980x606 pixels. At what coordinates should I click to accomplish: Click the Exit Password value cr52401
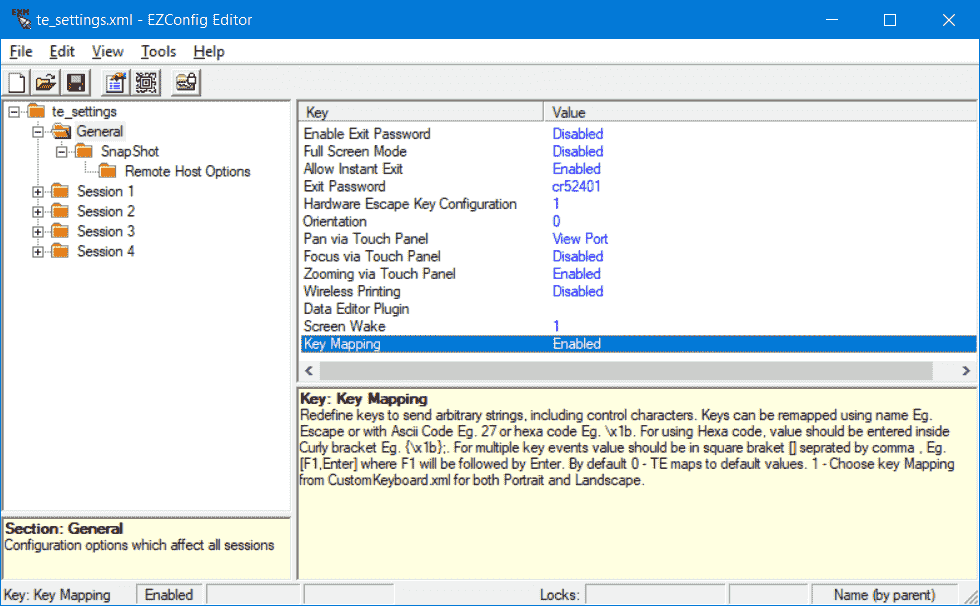tap(578, 186)
